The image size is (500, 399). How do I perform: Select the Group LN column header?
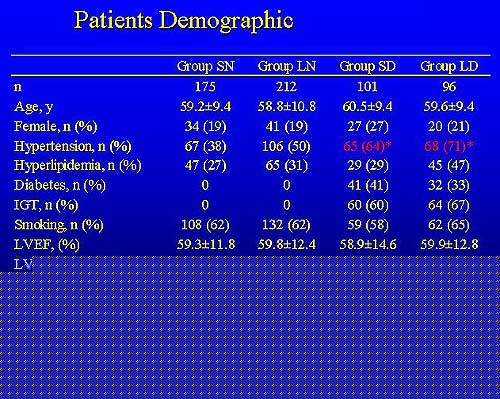[x=287, y=66]
